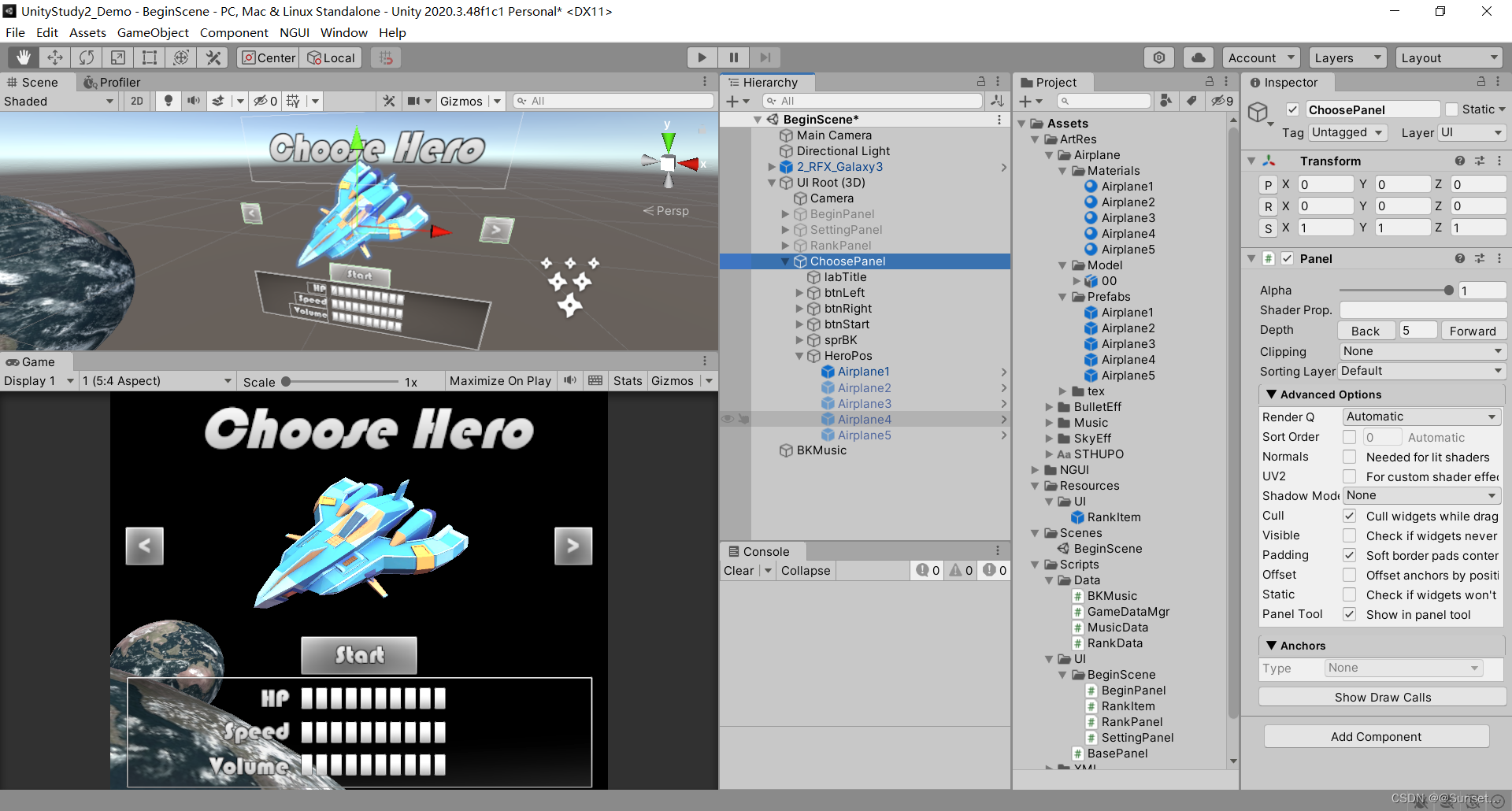
Task: Open Render Q Automatic dropdown
Action: [x=1421, y=417]
